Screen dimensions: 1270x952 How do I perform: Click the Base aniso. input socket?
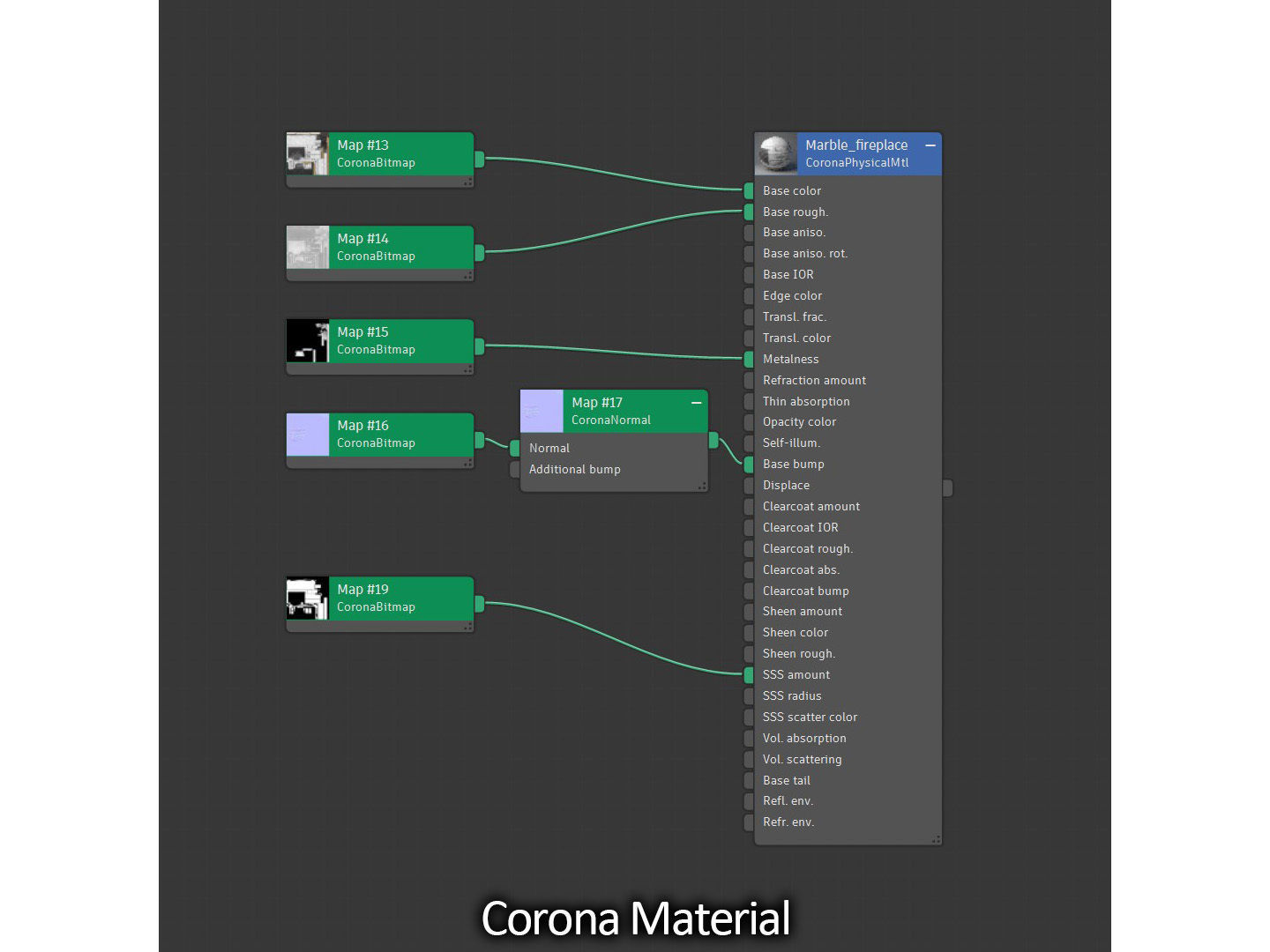(749, 233)
